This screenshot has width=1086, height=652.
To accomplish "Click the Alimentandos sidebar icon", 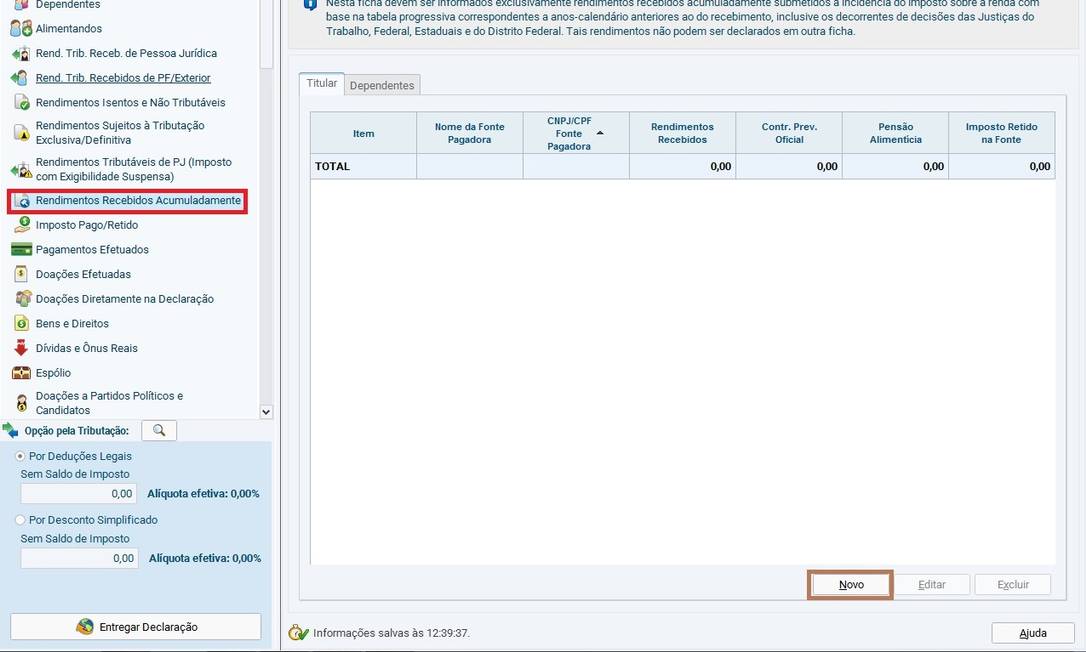I will [x=21, y=29].
